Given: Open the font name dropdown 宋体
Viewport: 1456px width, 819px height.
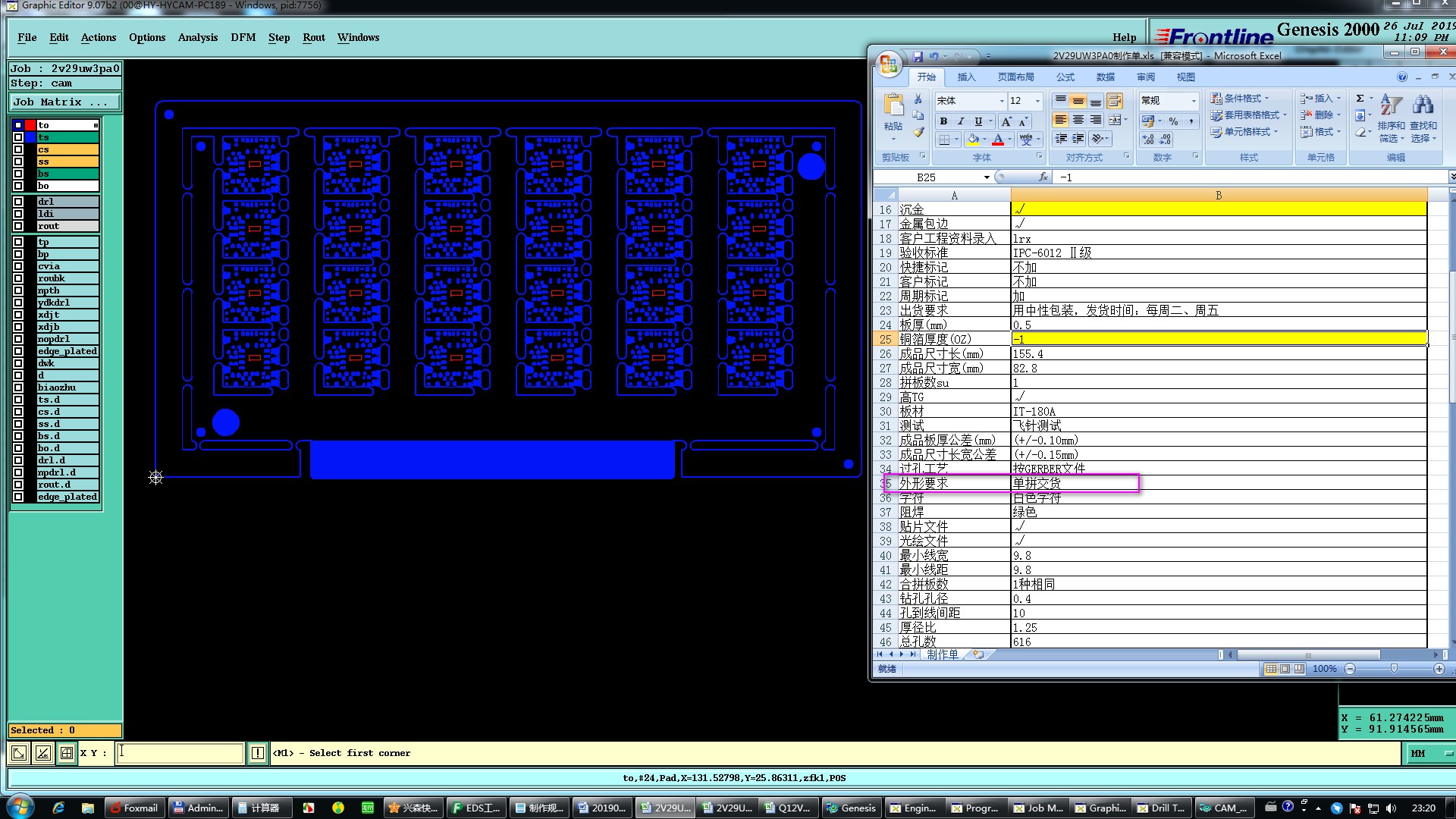Looking at the screenshot, I should (x=1002, y=101).
